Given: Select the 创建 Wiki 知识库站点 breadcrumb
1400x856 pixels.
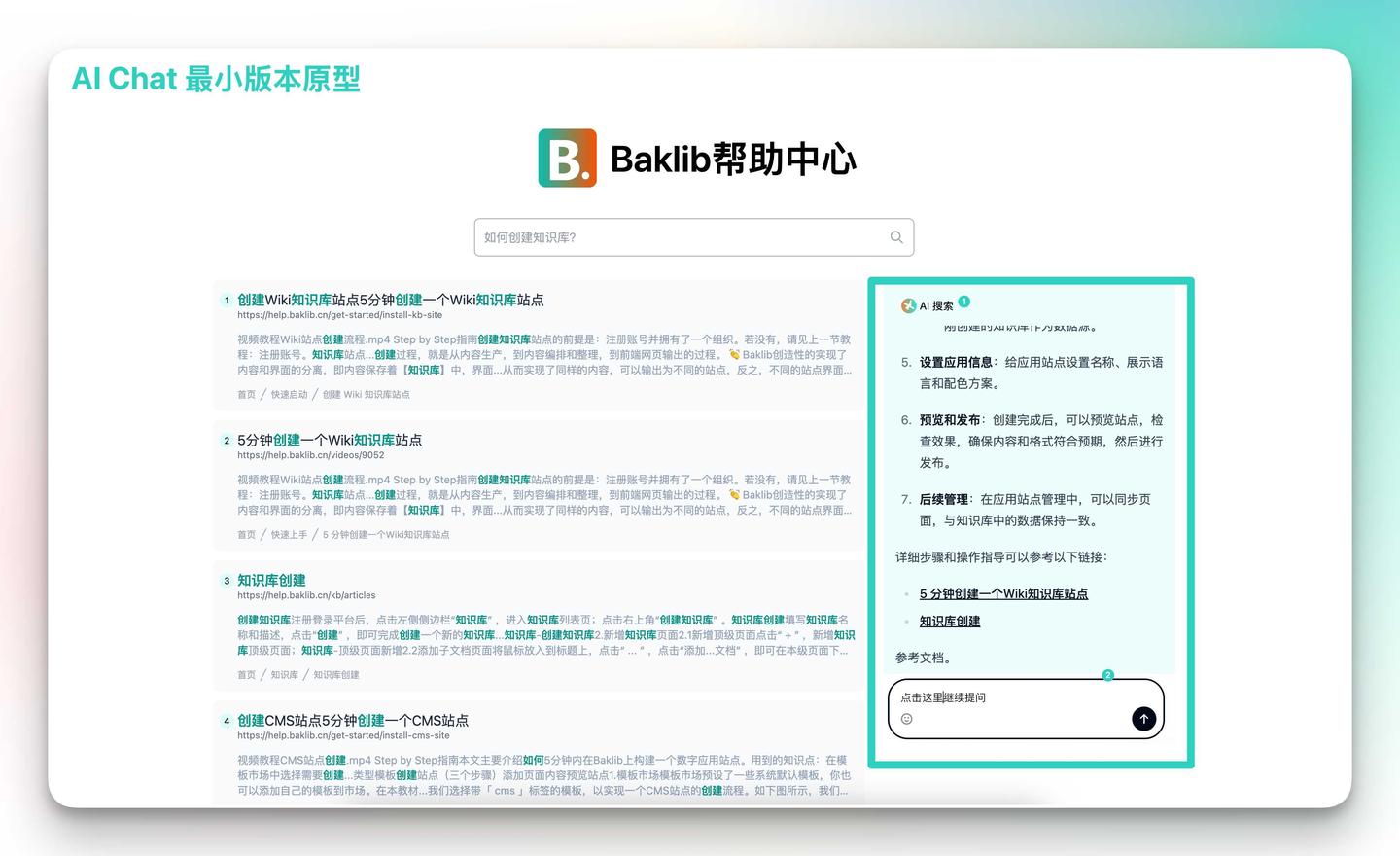Looking at the screenshot, I should (366, 395).
